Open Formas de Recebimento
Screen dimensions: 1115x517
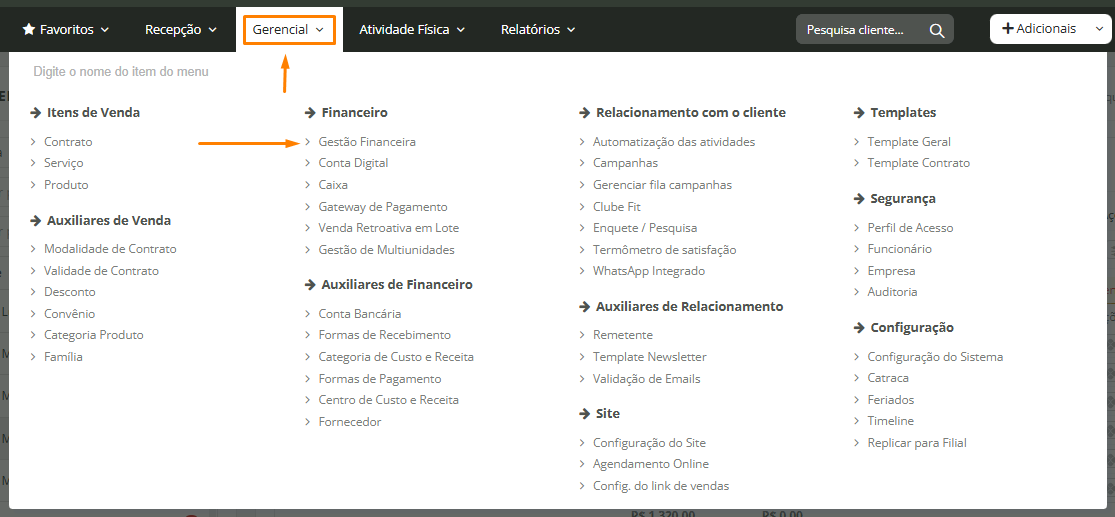point(385,335)
